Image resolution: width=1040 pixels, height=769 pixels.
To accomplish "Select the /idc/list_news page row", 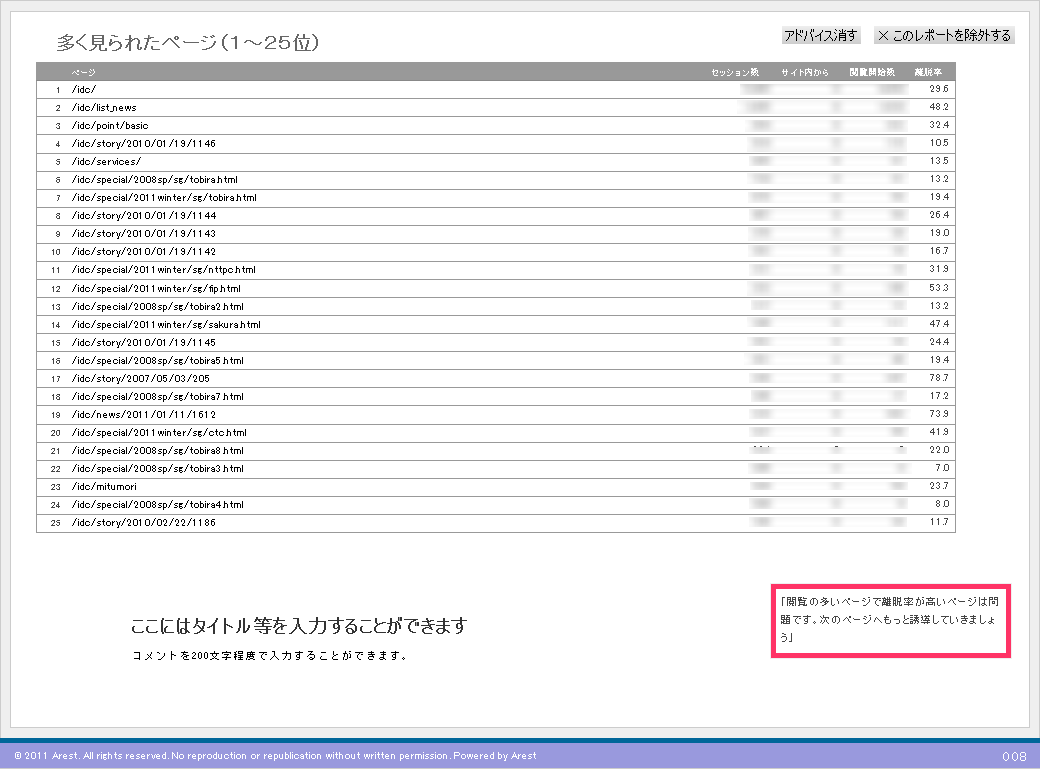I will click(x=104, y=108).
